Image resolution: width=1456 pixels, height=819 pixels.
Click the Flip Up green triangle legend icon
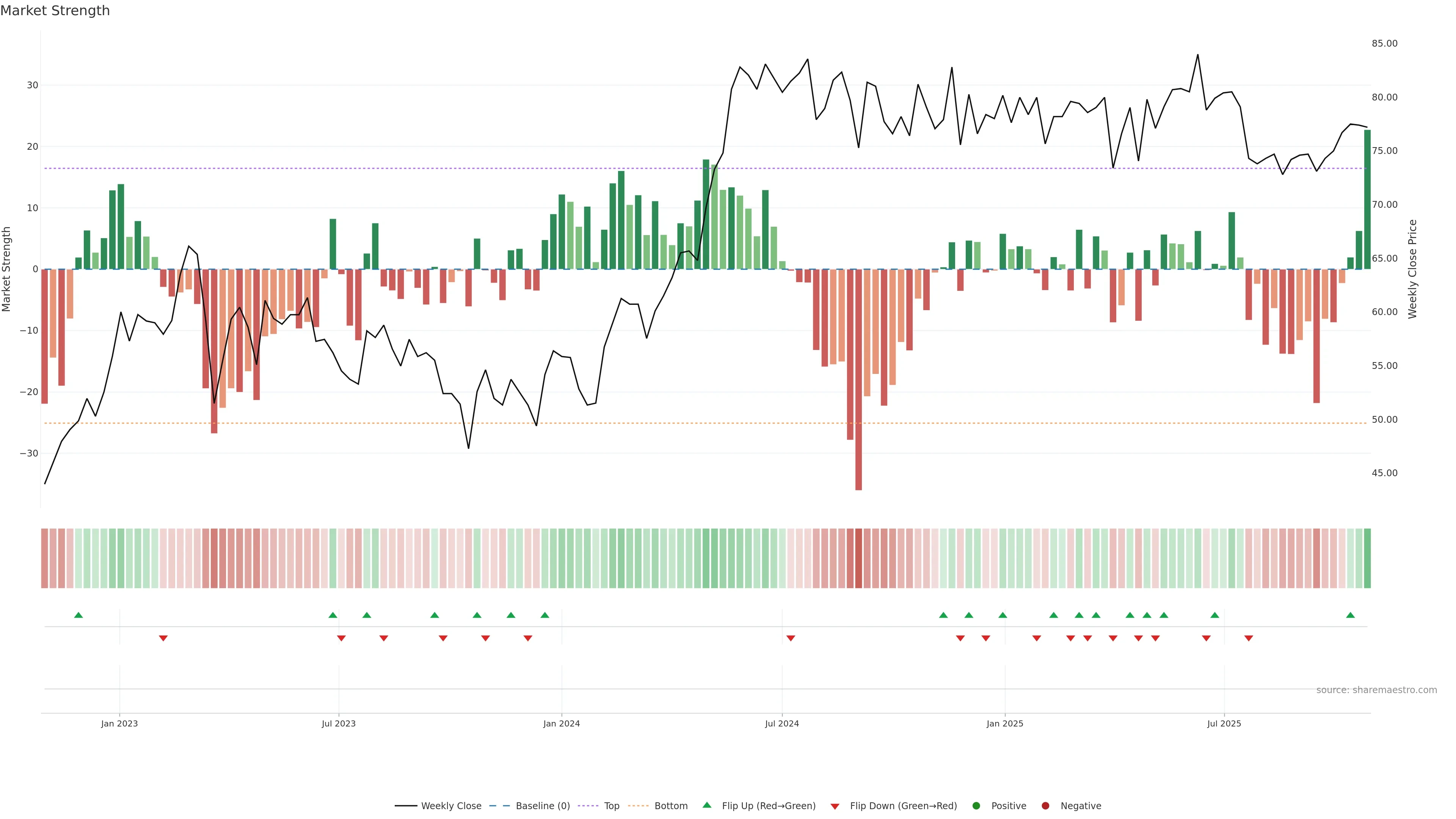pos(706,805)
